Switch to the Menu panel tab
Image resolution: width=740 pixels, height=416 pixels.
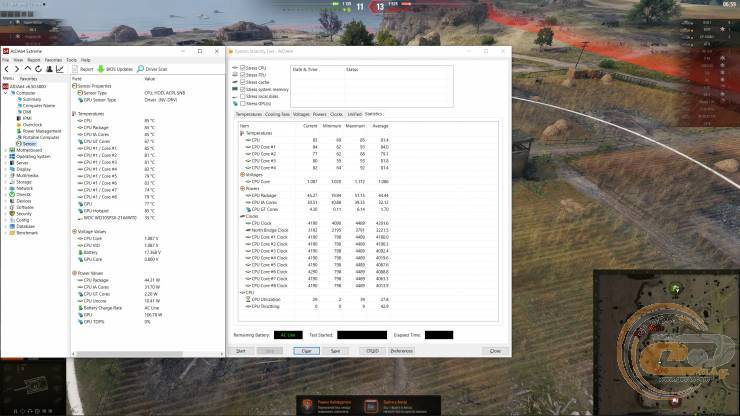[x=8, y=78]
